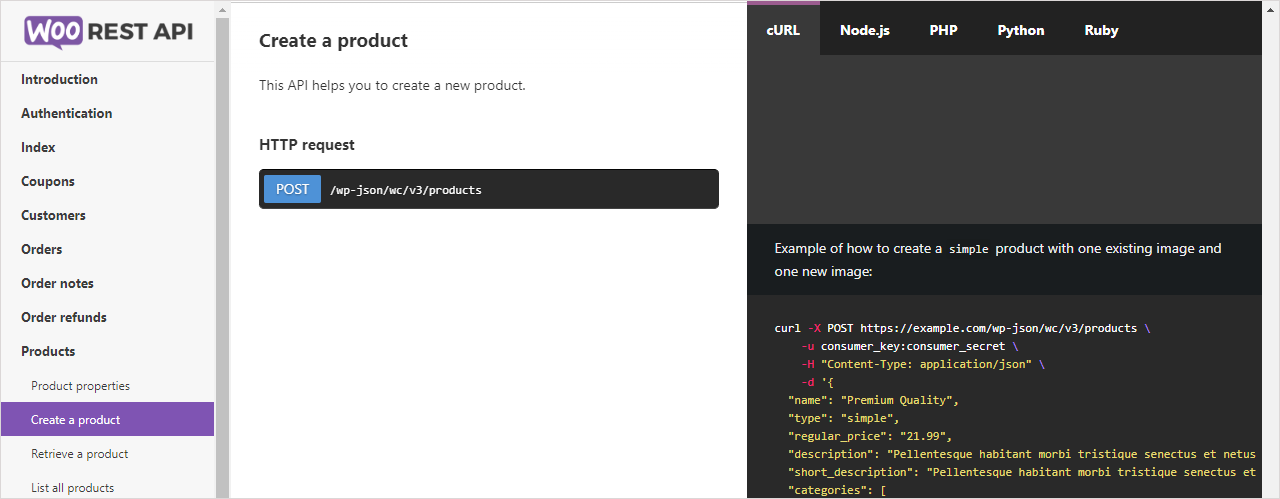This screenshot has width=1280, height=499.
Task: Switch to the PHP code tab
Action: pyautogui.click(x=943, y=30)
